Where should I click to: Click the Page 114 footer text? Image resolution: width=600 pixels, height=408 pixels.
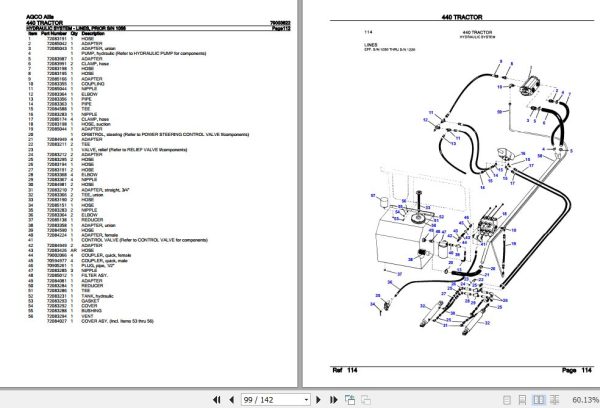577,370
